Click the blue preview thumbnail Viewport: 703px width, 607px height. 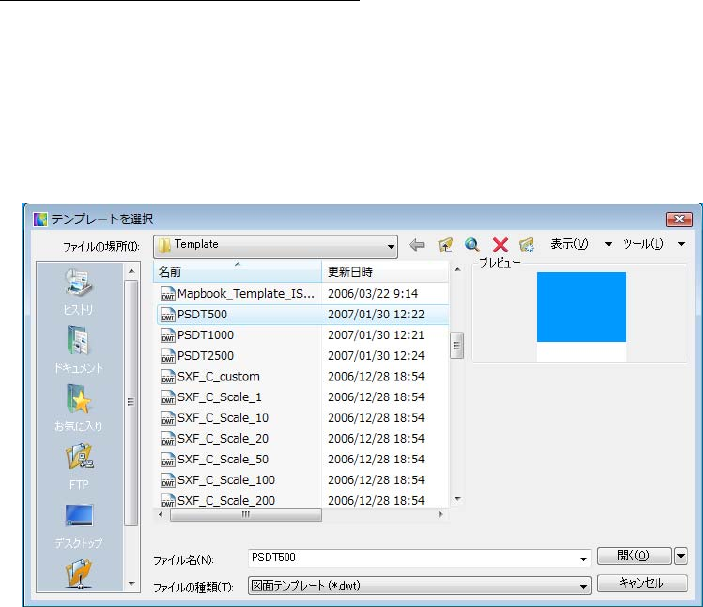[581, 307]
